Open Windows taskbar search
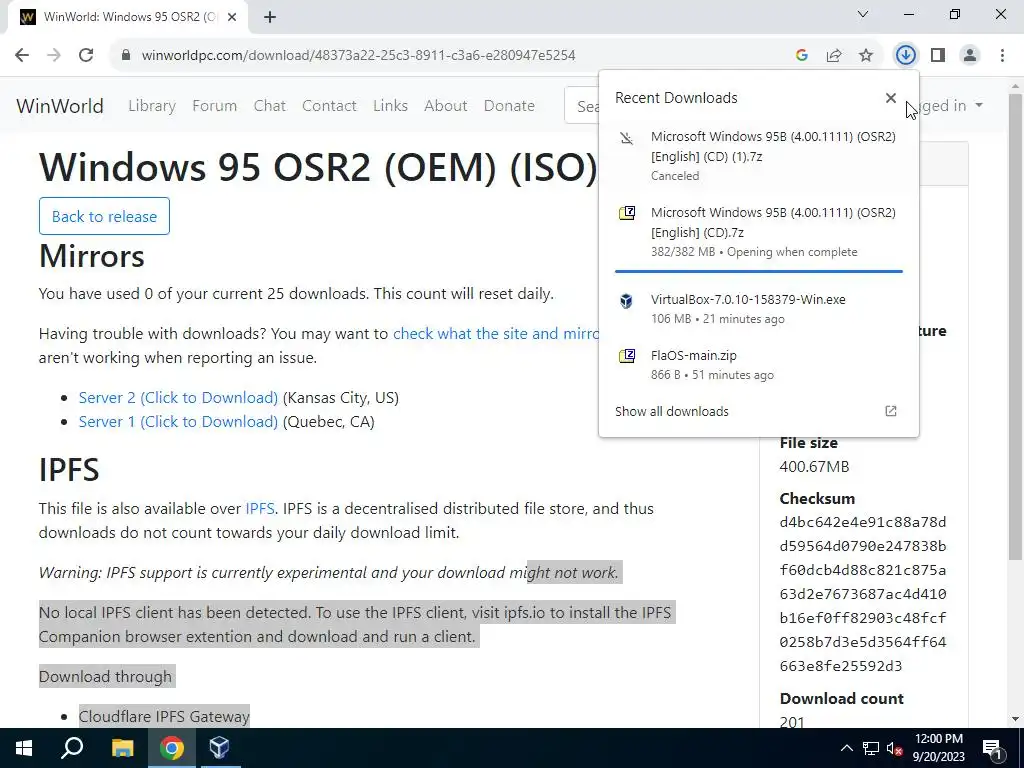This screenshot has width=1024, height=768. point(72,748)
